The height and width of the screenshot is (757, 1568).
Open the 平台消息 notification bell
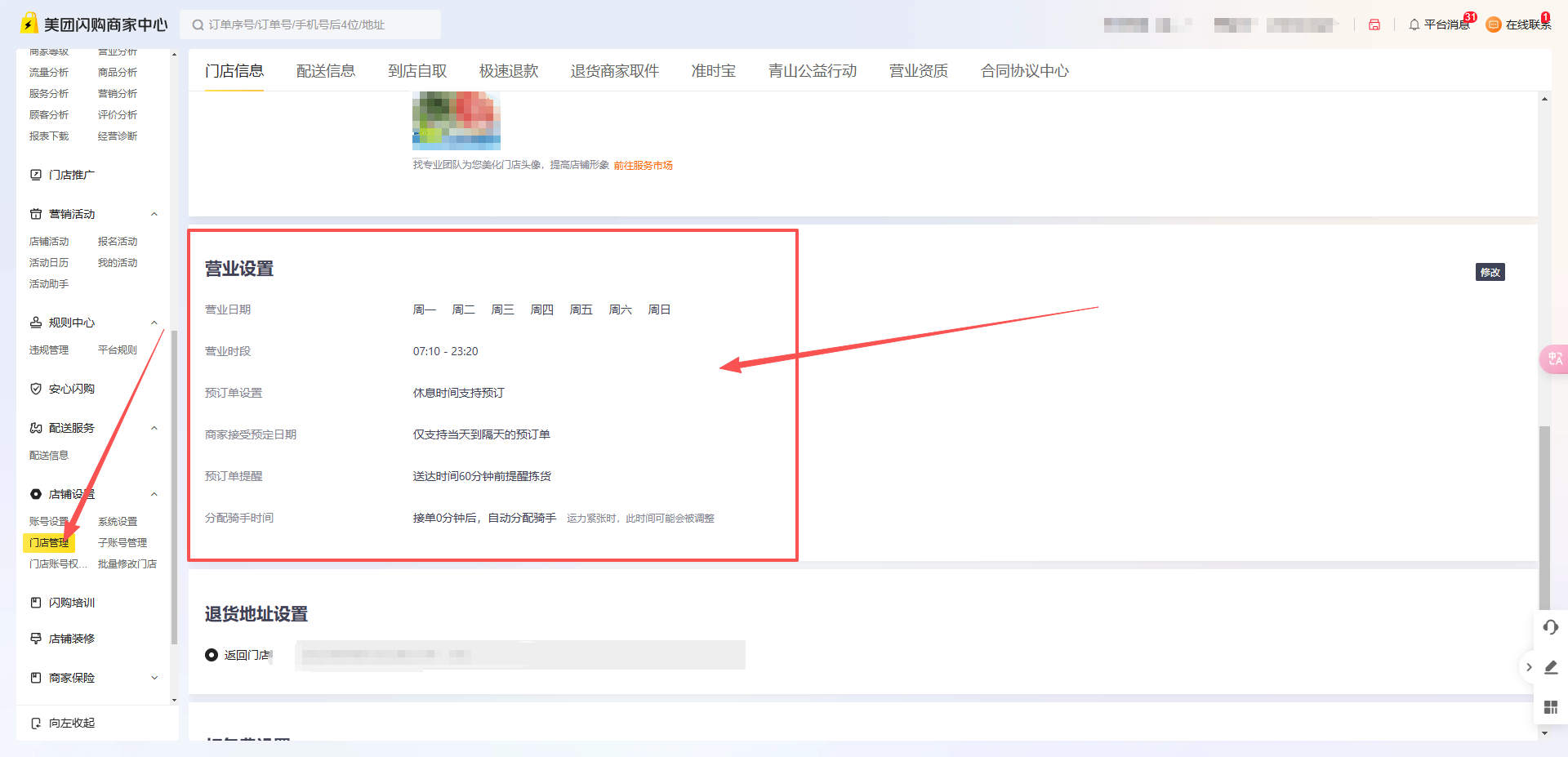click(1440, 24)
